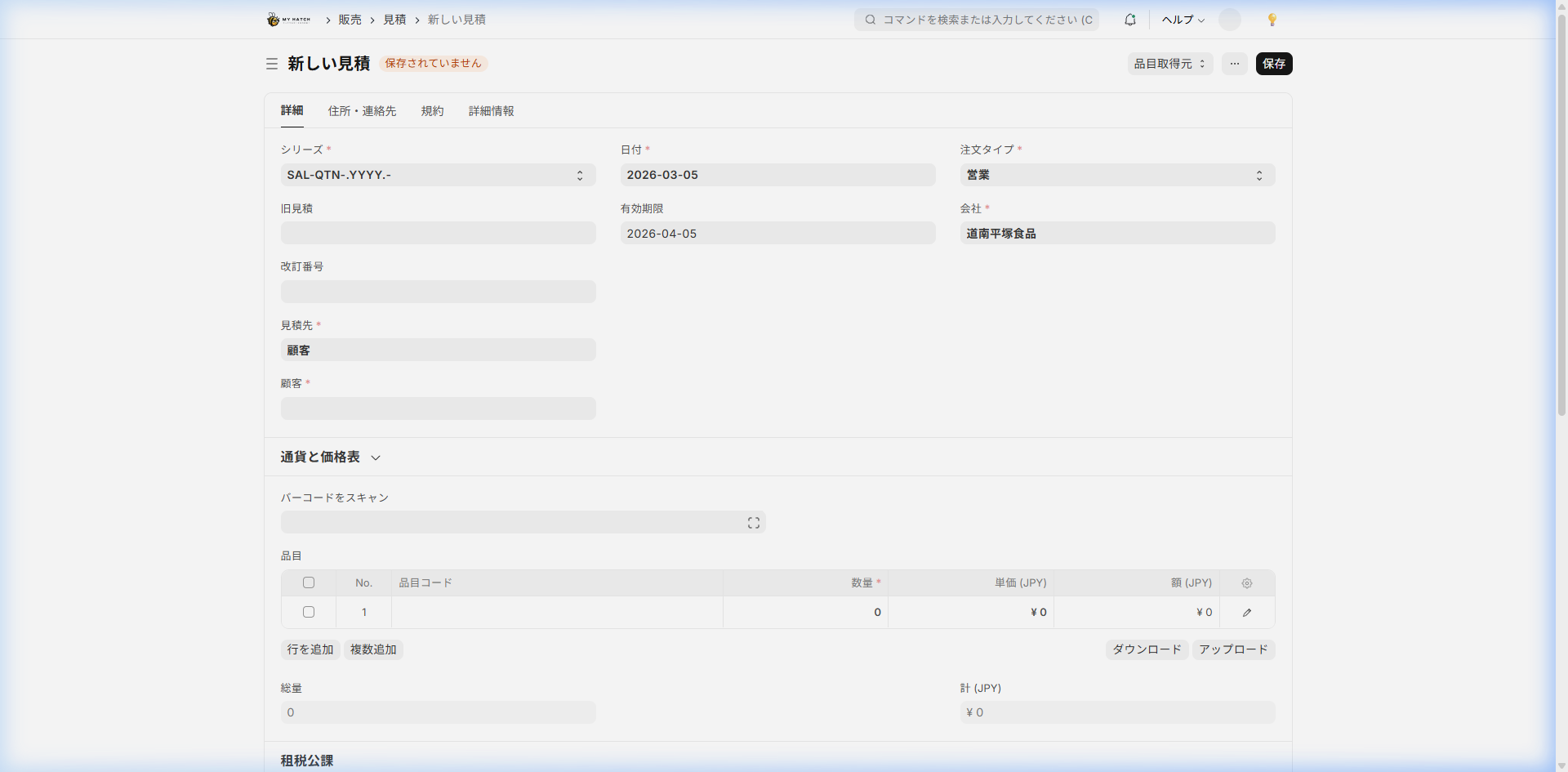
Task: Toggle the sidebar hamburger menu icon
Action: pyautogui.click(x=272, y=64)
